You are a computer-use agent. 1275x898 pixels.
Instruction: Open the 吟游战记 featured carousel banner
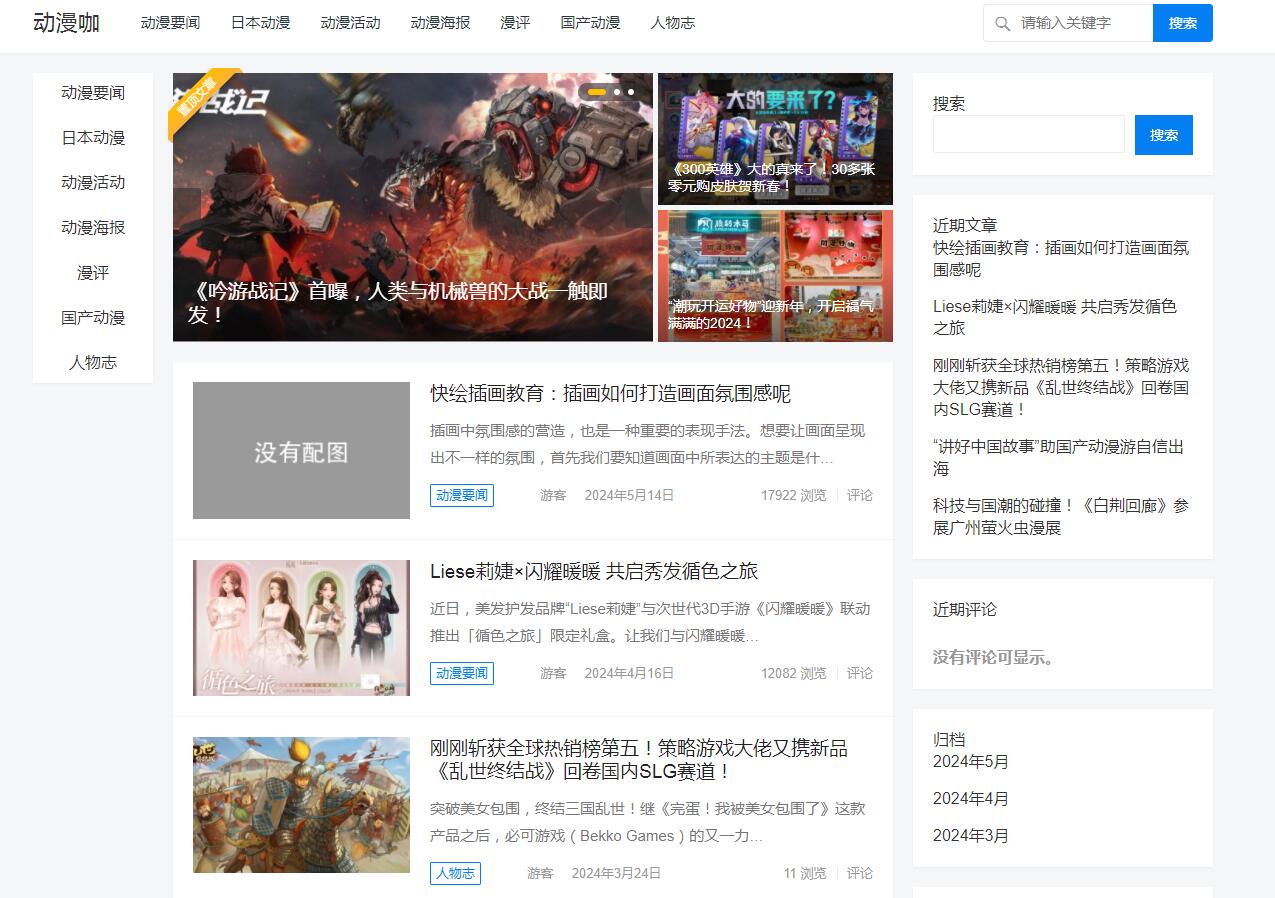(413, 207)
